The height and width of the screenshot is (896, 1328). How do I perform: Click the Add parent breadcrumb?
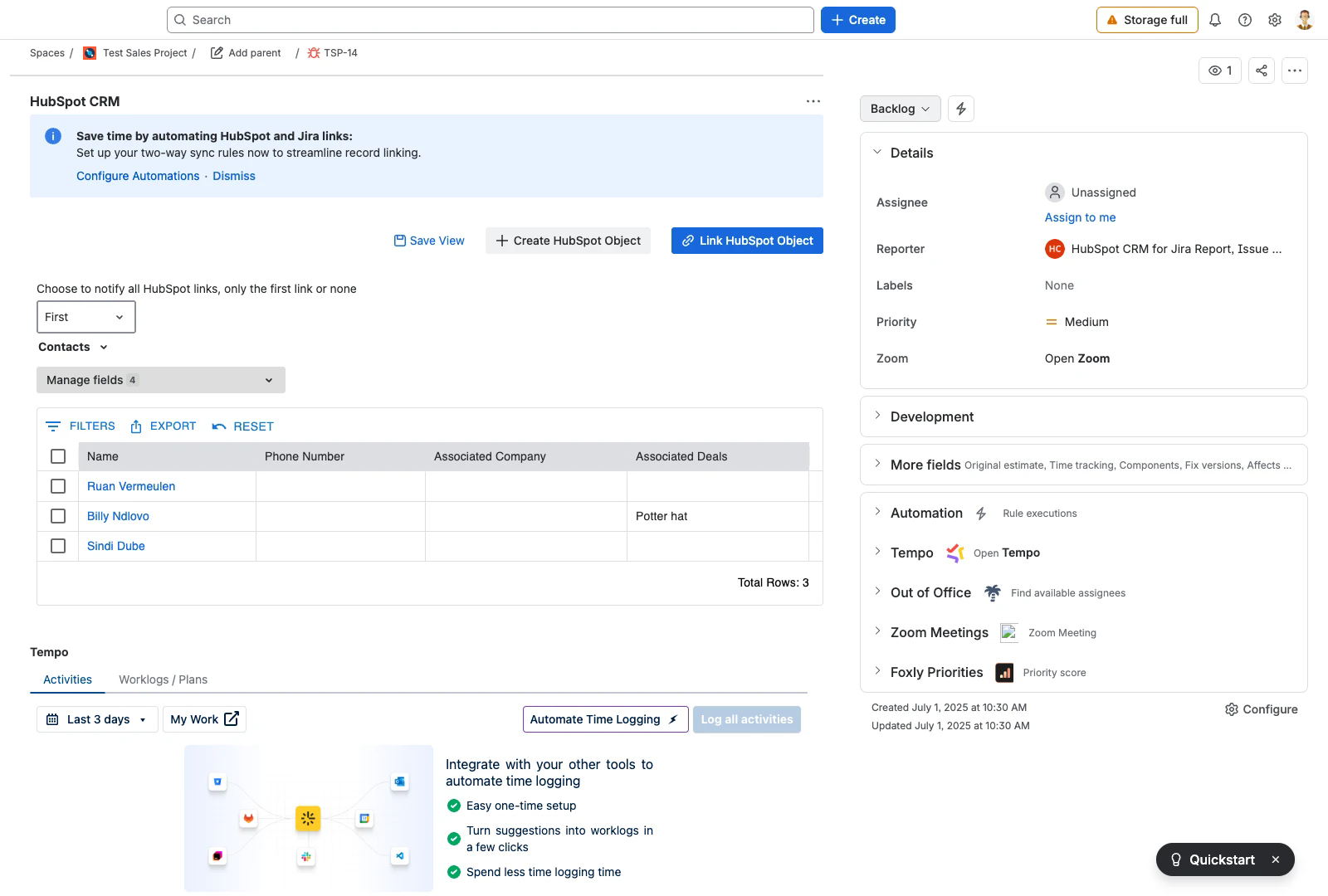pos(246,53)
